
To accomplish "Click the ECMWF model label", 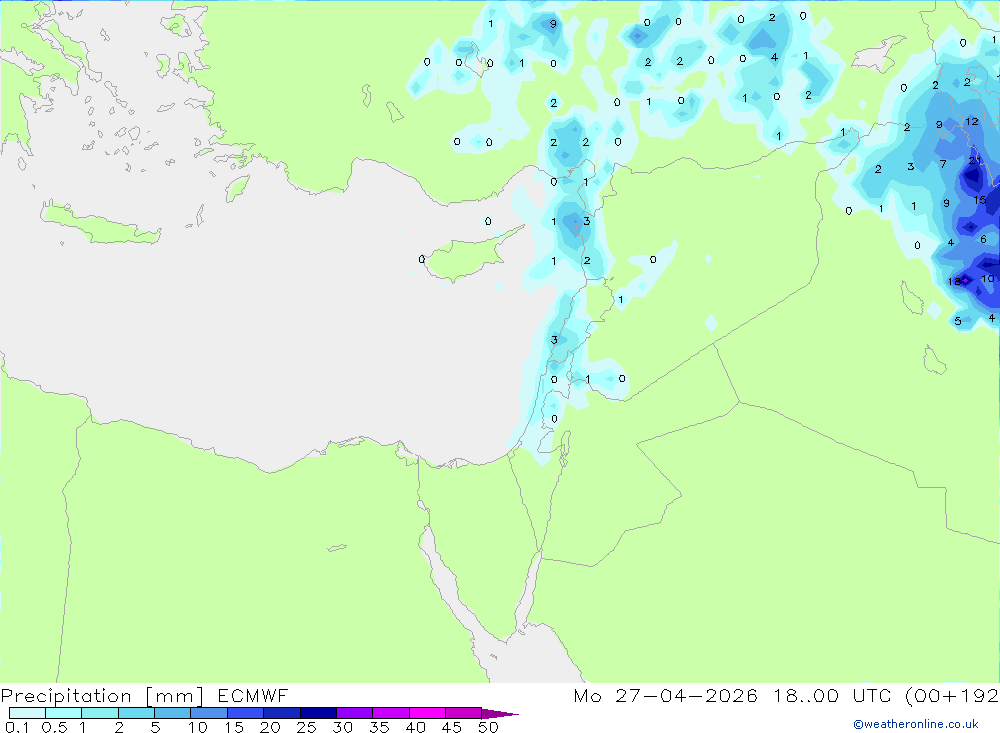I will tap(253, 696).
